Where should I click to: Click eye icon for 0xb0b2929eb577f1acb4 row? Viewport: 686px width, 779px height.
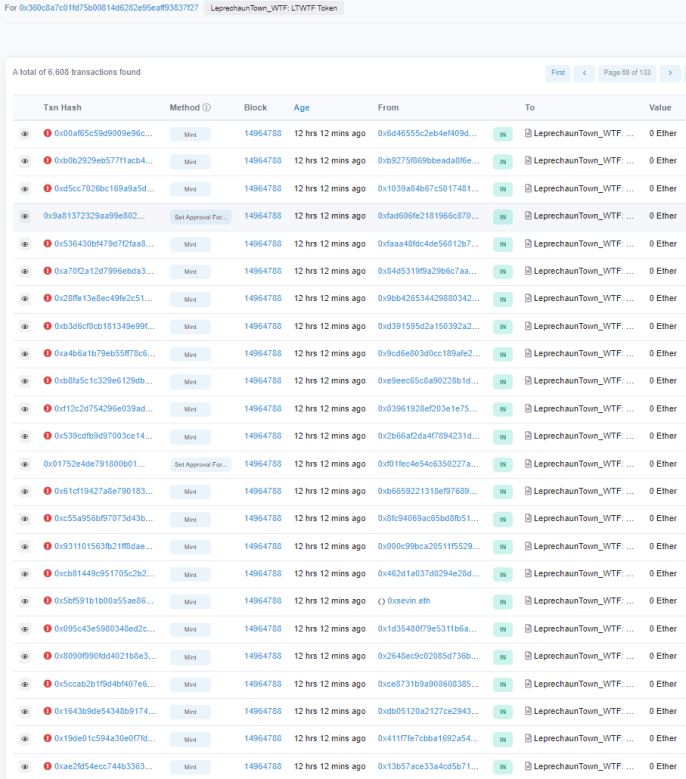(24, 161)
